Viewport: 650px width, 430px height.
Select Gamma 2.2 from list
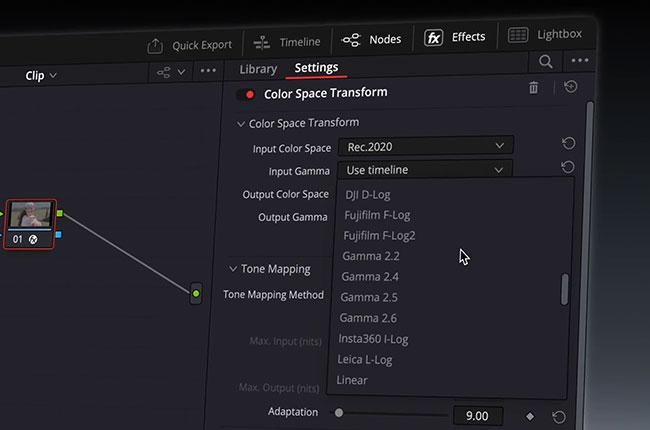pos(371,256)
